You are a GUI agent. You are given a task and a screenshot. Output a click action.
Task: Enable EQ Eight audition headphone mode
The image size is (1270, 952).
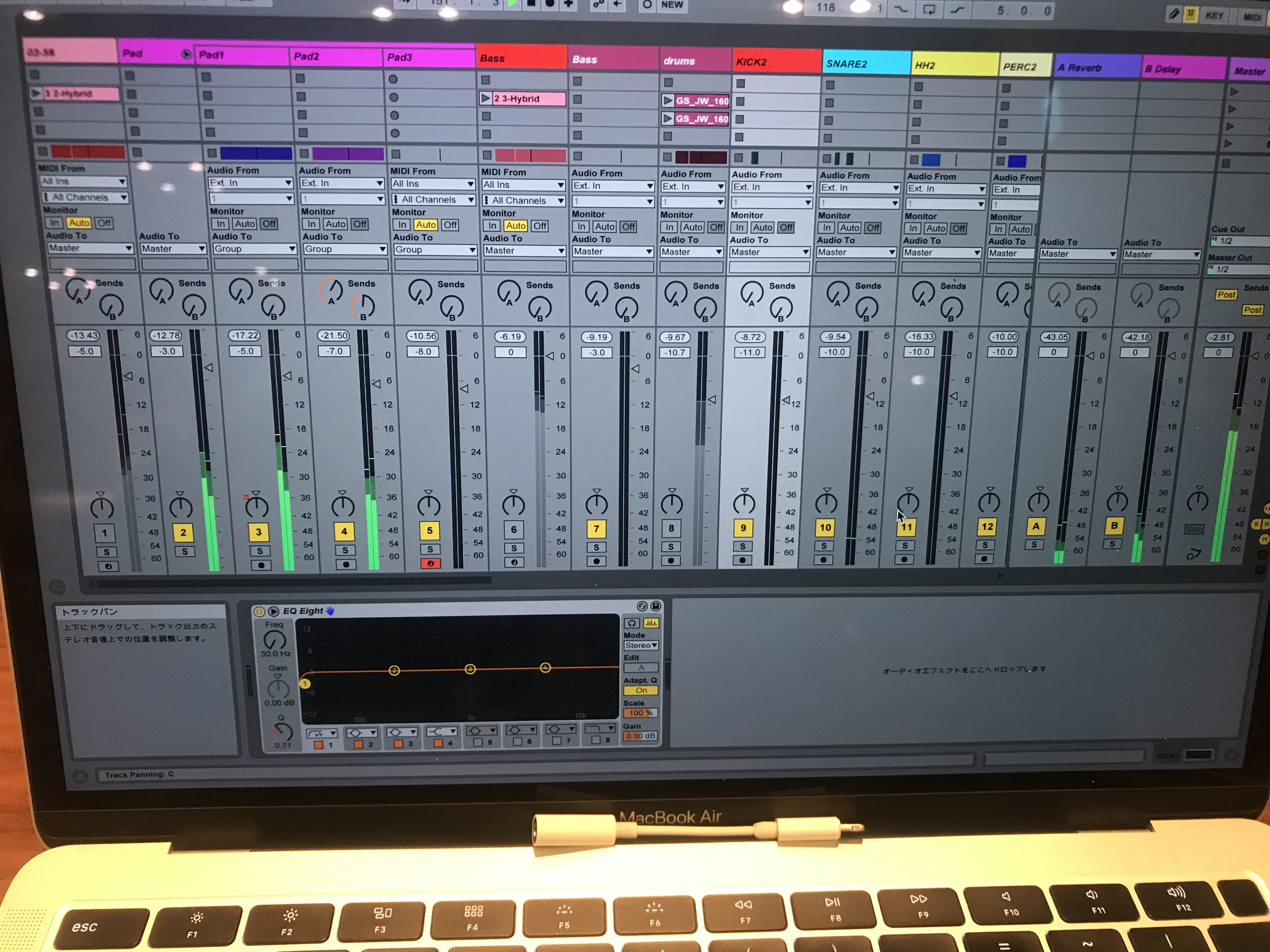pos(632,623)
